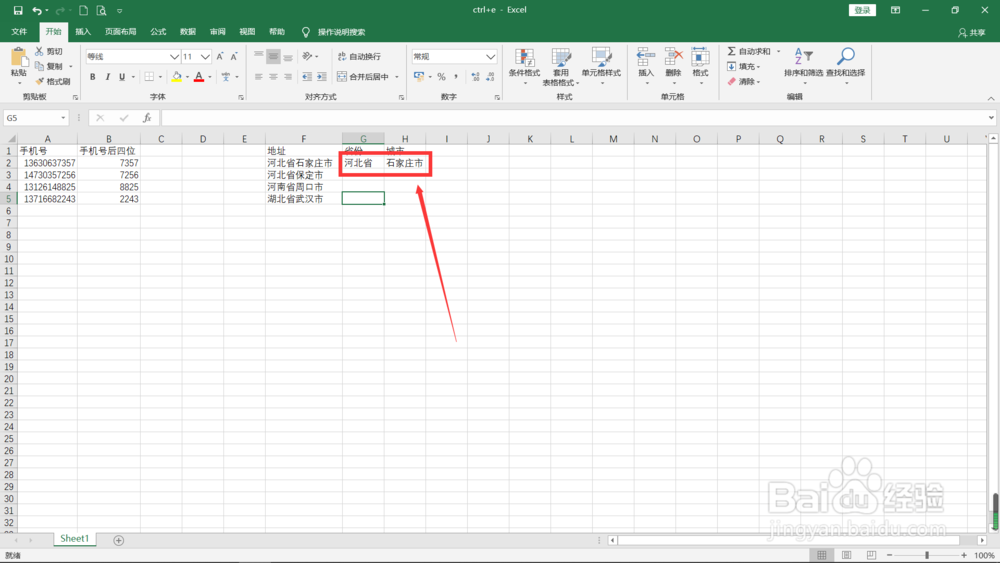1000x563 pixels.
Task: Center cell text horizontally
Action: pos(273,77)
